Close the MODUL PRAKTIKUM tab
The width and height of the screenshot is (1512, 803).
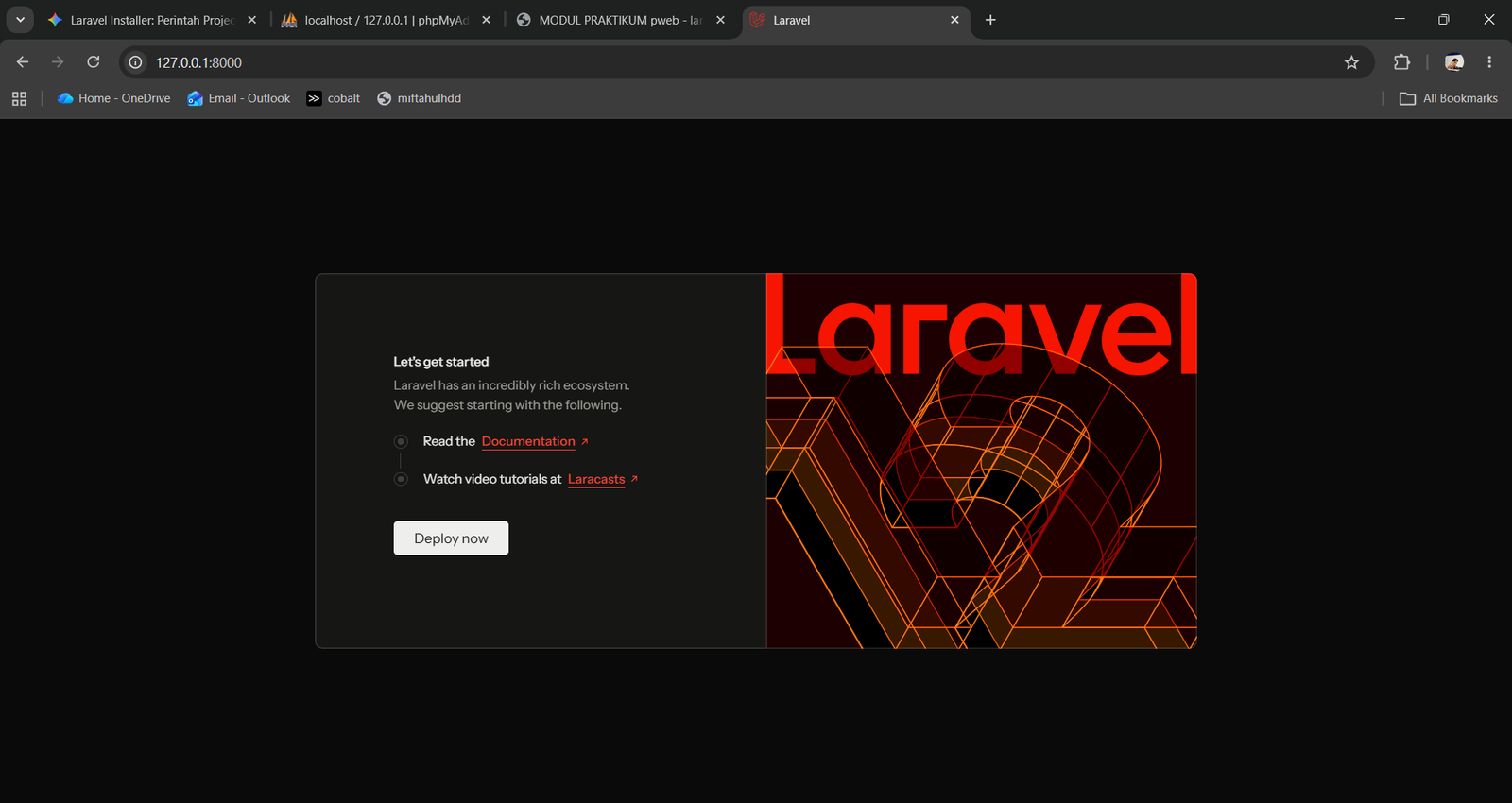click(x=721, y=20)
